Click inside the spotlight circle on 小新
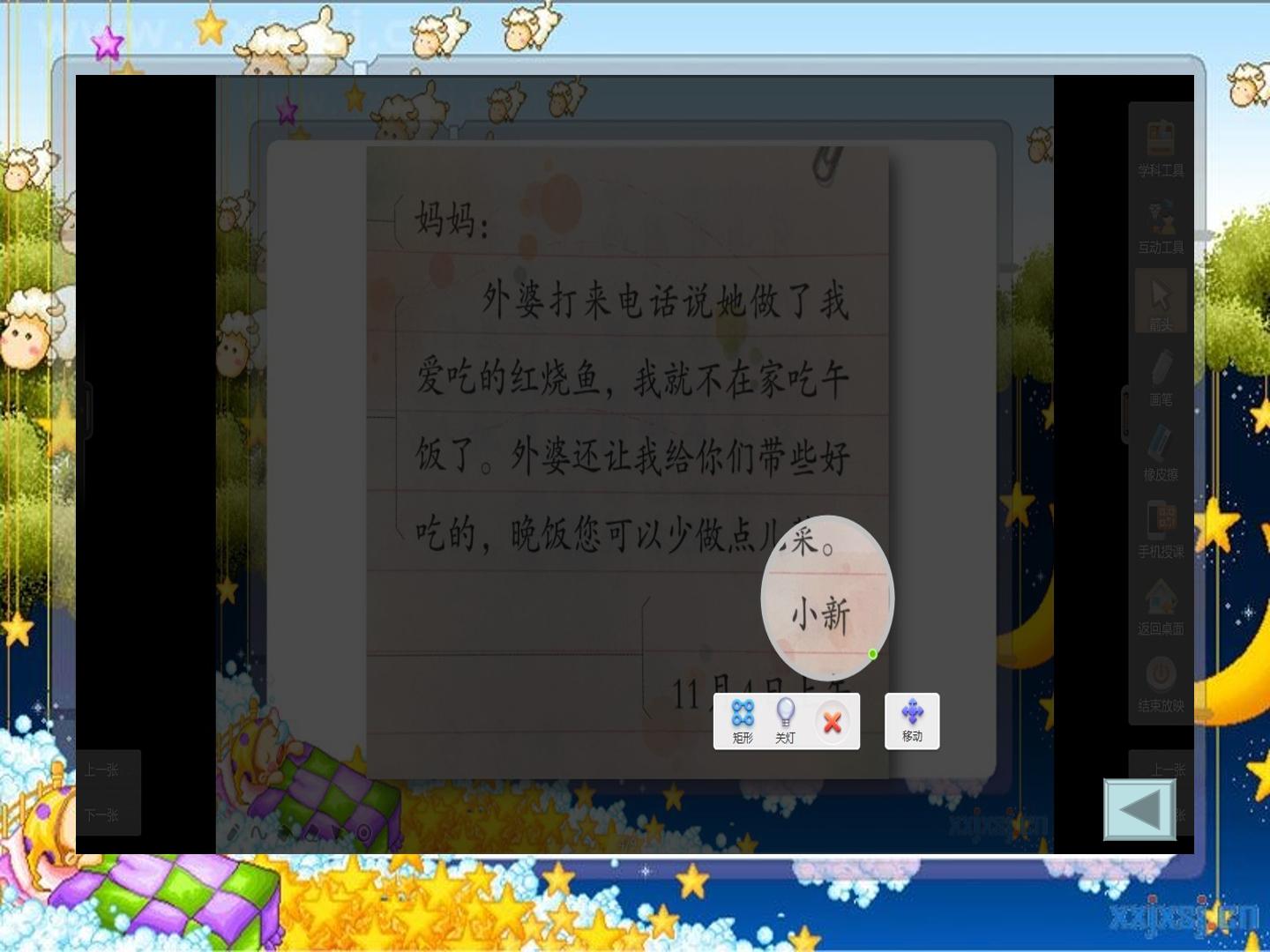1270x952 pixels. tap(821, 614)
